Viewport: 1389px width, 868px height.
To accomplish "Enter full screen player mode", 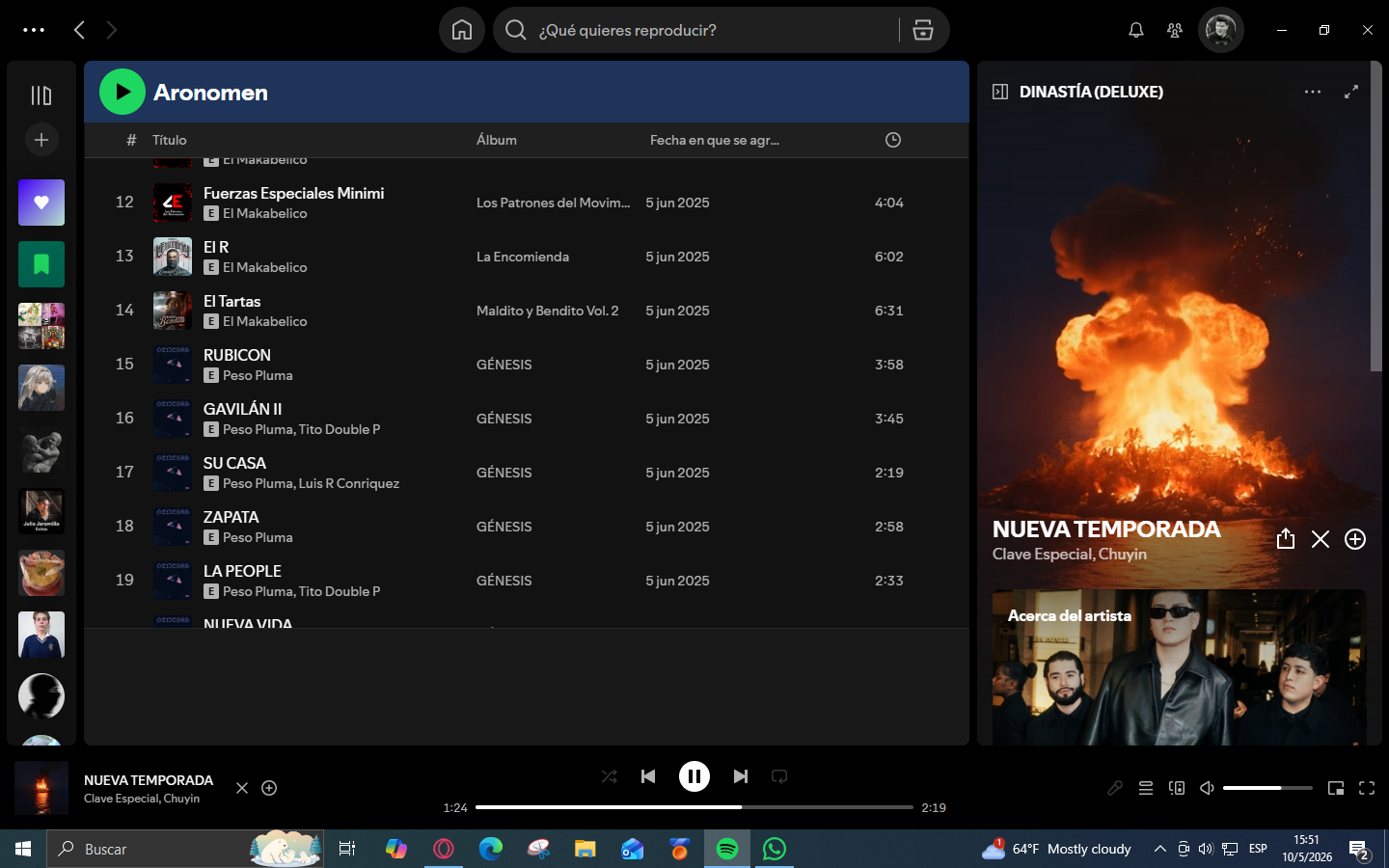I will coord(1367,788).
